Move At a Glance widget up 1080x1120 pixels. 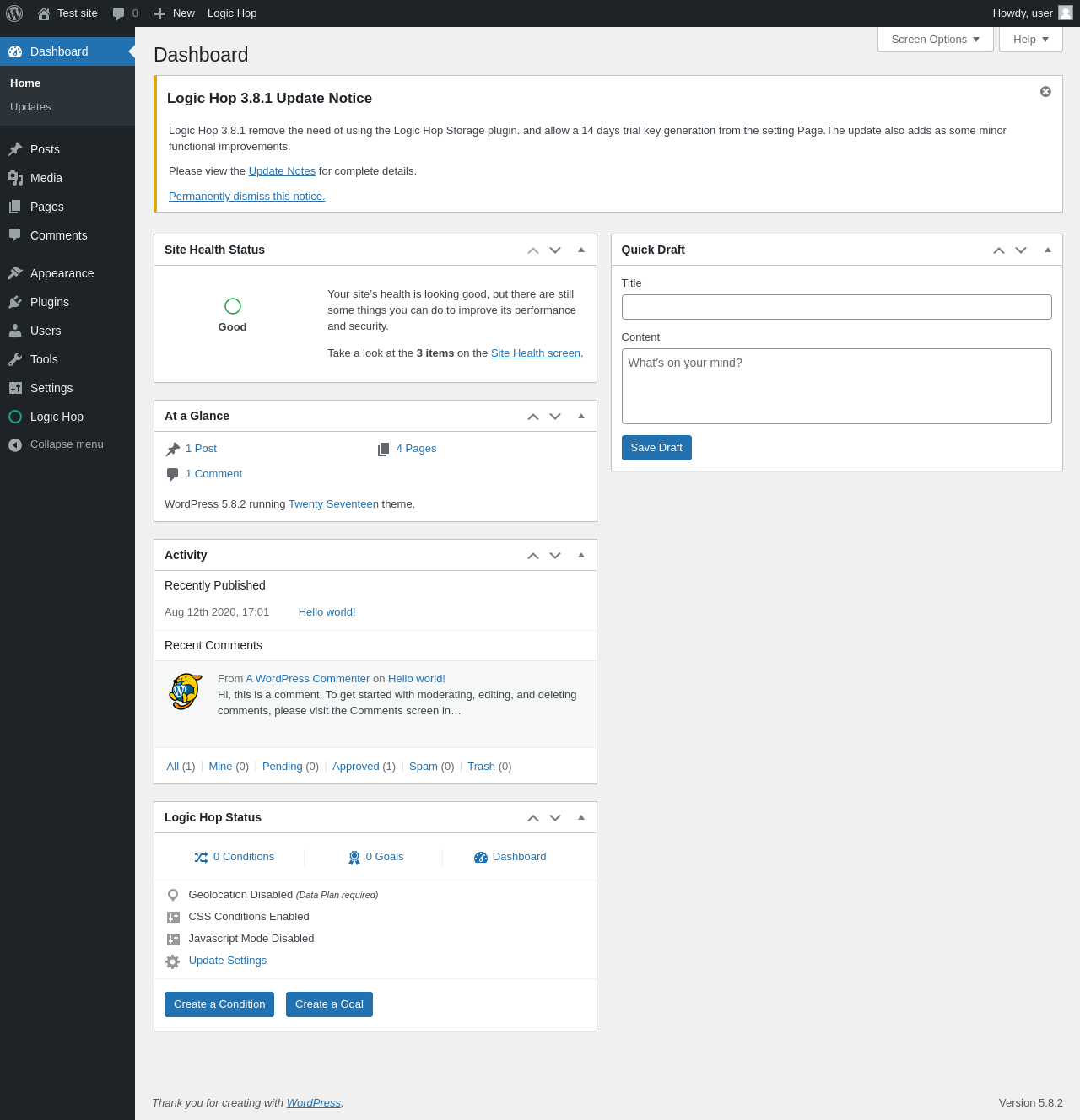point(533,417)
